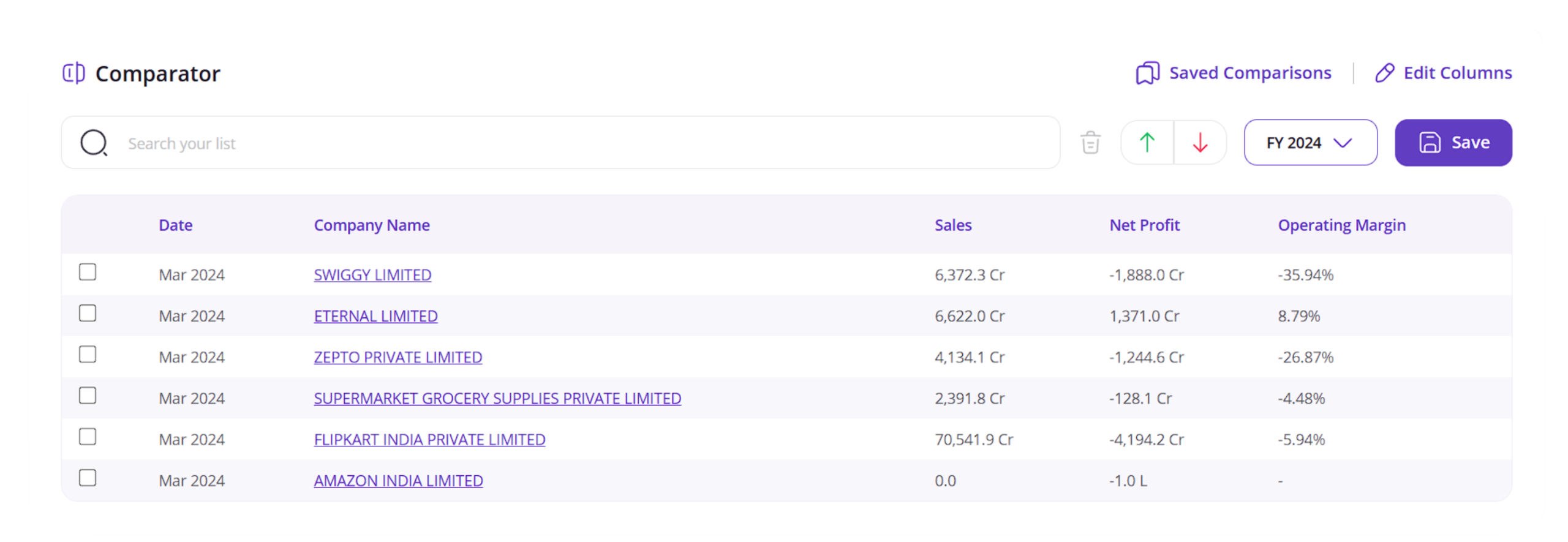Click Flipkart sales value 70,541.9 Cr
The width and height of the screenshot is (1568, 542).
pos(973,439)
